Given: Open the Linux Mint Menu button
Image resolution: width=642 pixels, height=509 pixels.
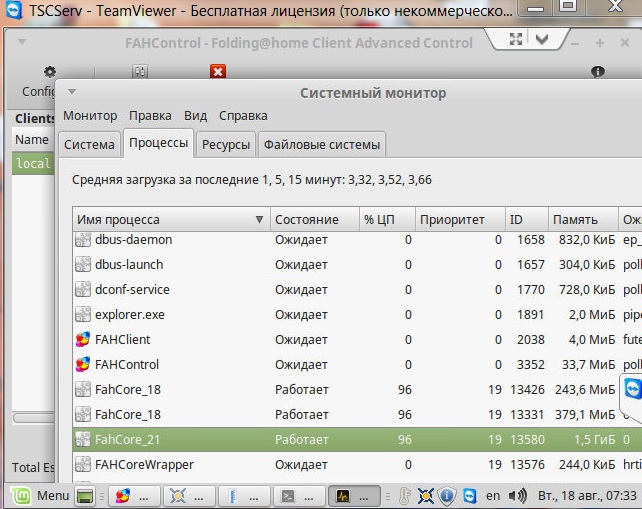Looking at the screenshot, I should (x=40, y=495).
